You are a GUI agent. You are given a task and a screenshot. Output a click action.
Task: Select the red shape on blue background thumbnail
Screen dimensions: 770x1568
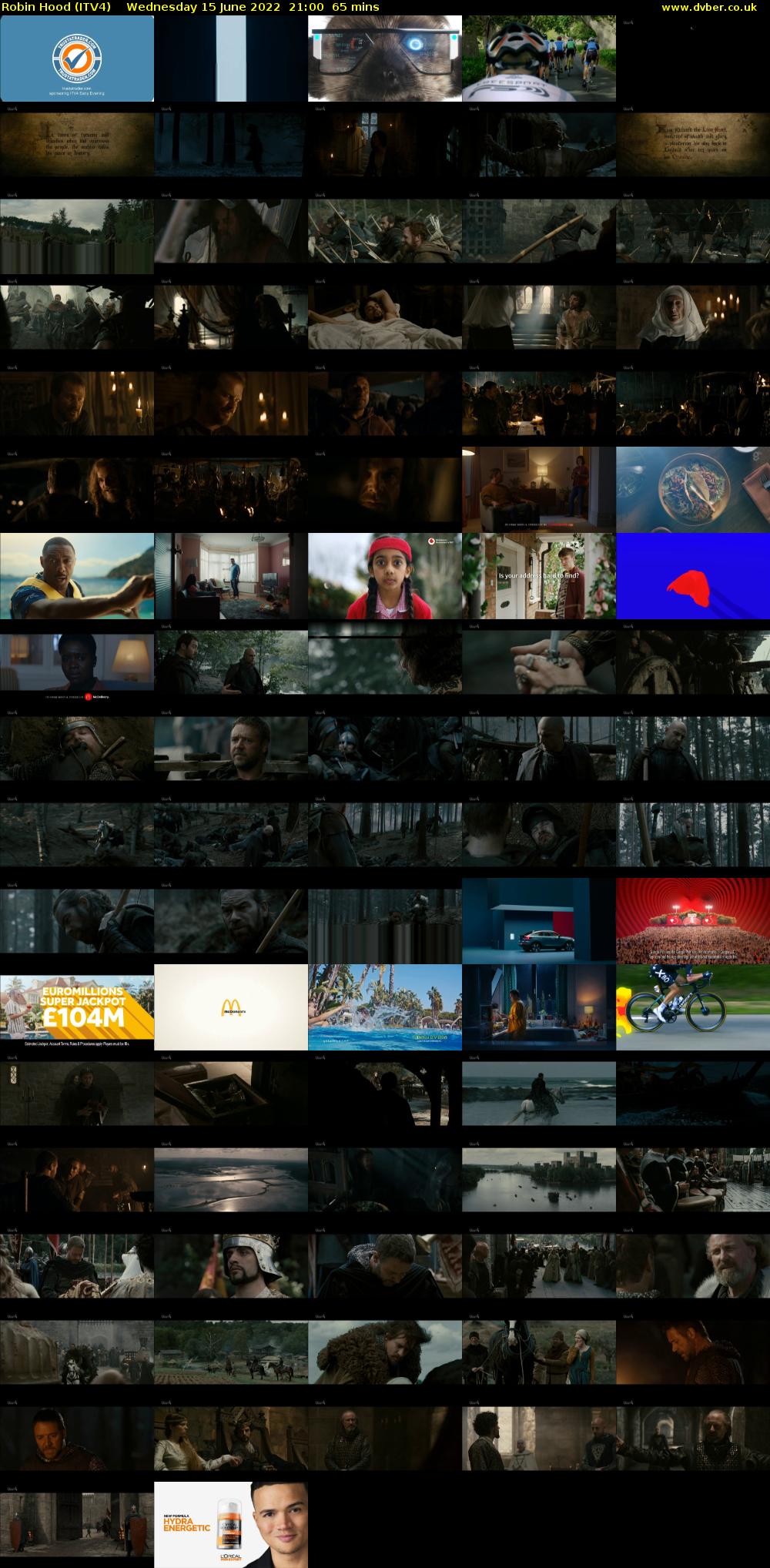(693, 576)
